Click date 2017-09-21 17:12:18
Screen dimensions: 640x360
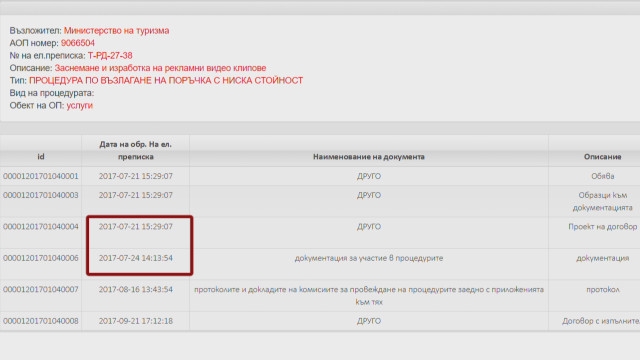point(136,321)
